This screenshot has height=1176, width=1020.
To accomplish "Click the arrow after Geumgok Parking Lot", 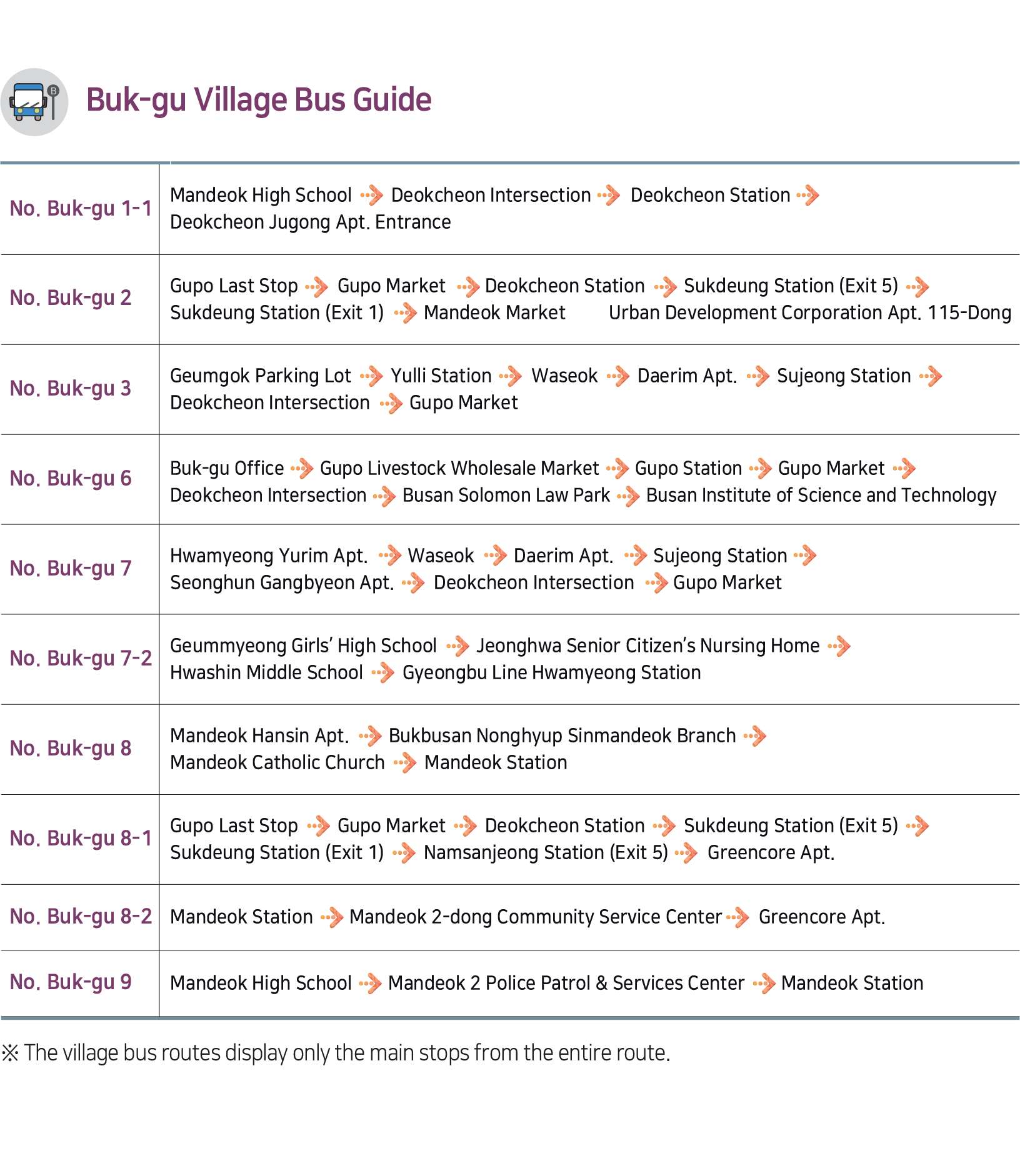I will coord(372,376).
